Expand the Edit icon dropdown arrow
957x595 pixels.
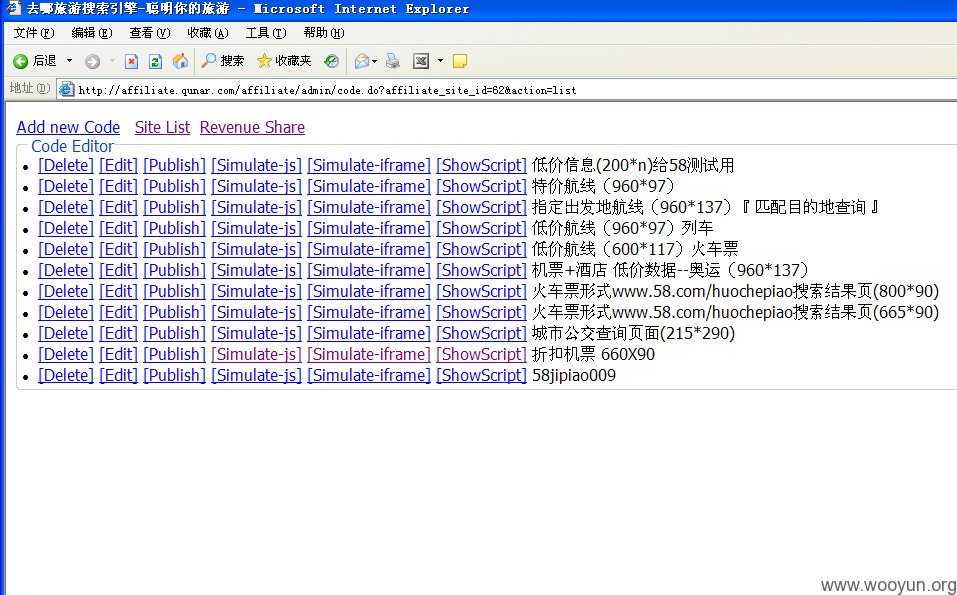[x=440, y=61]
